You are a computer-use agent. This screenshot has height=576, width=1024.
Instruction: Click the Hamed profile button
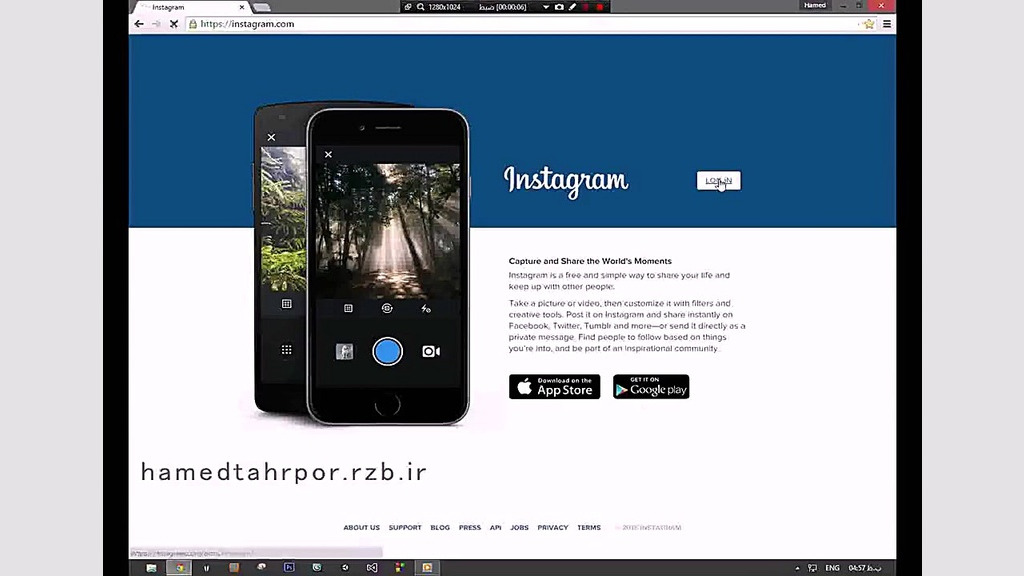(814, 5)
